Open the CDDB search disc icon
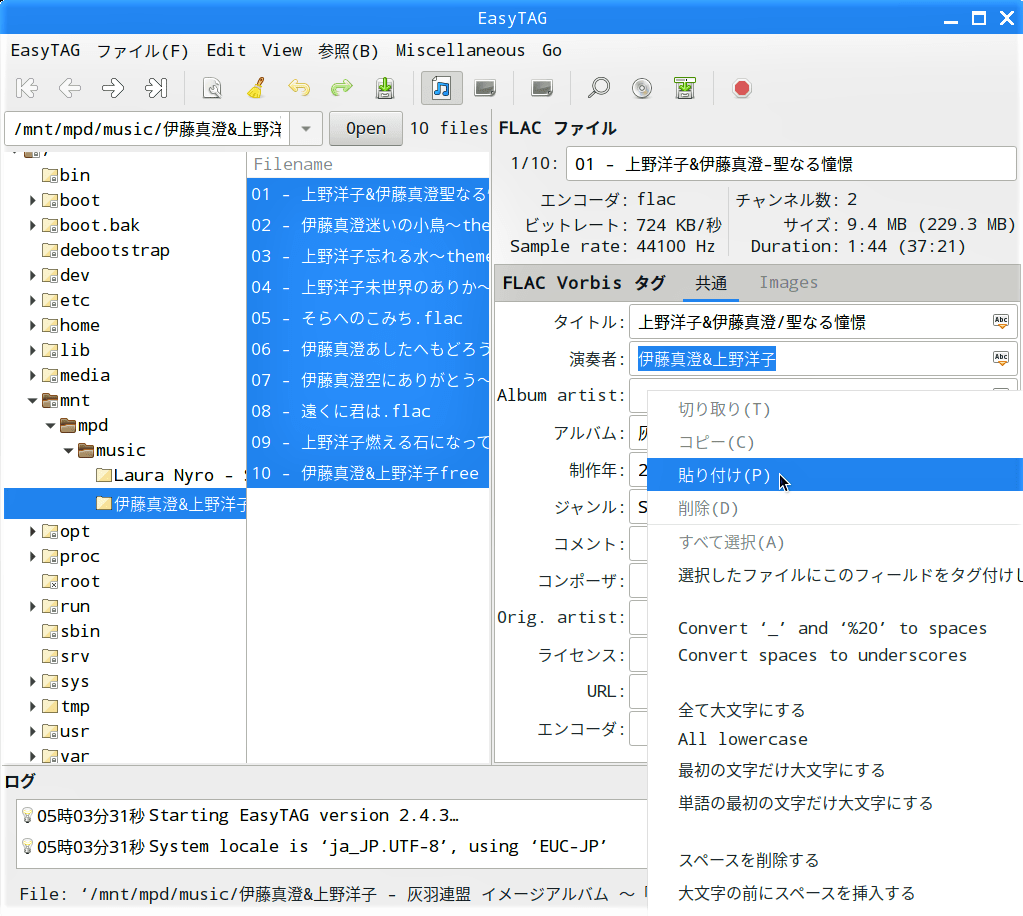 tap(642, 88)
